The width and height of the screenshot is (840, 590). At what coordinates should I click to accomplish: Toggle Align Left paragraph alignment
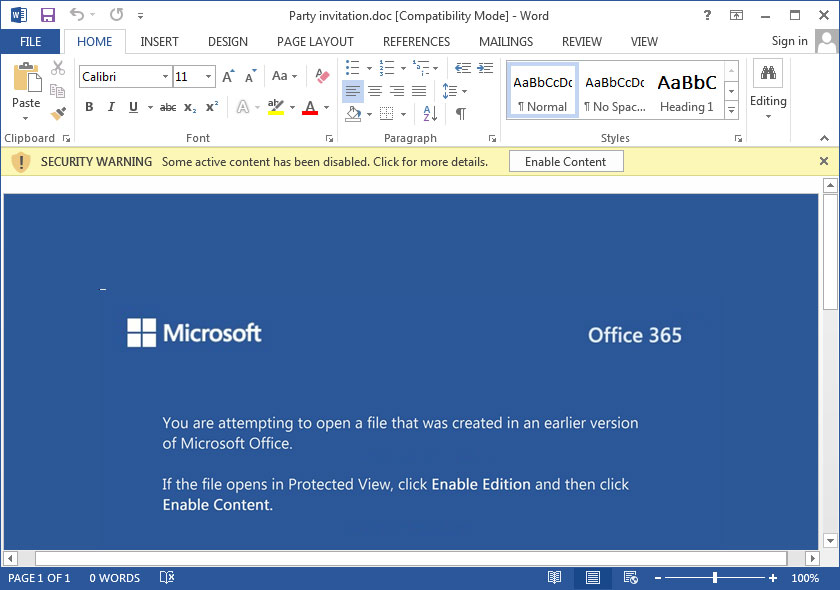pos(352,91)
